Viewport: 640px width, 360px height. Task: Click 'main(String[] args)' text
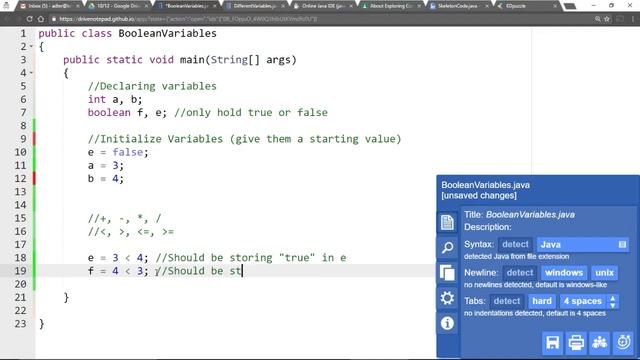coord(238,60)
